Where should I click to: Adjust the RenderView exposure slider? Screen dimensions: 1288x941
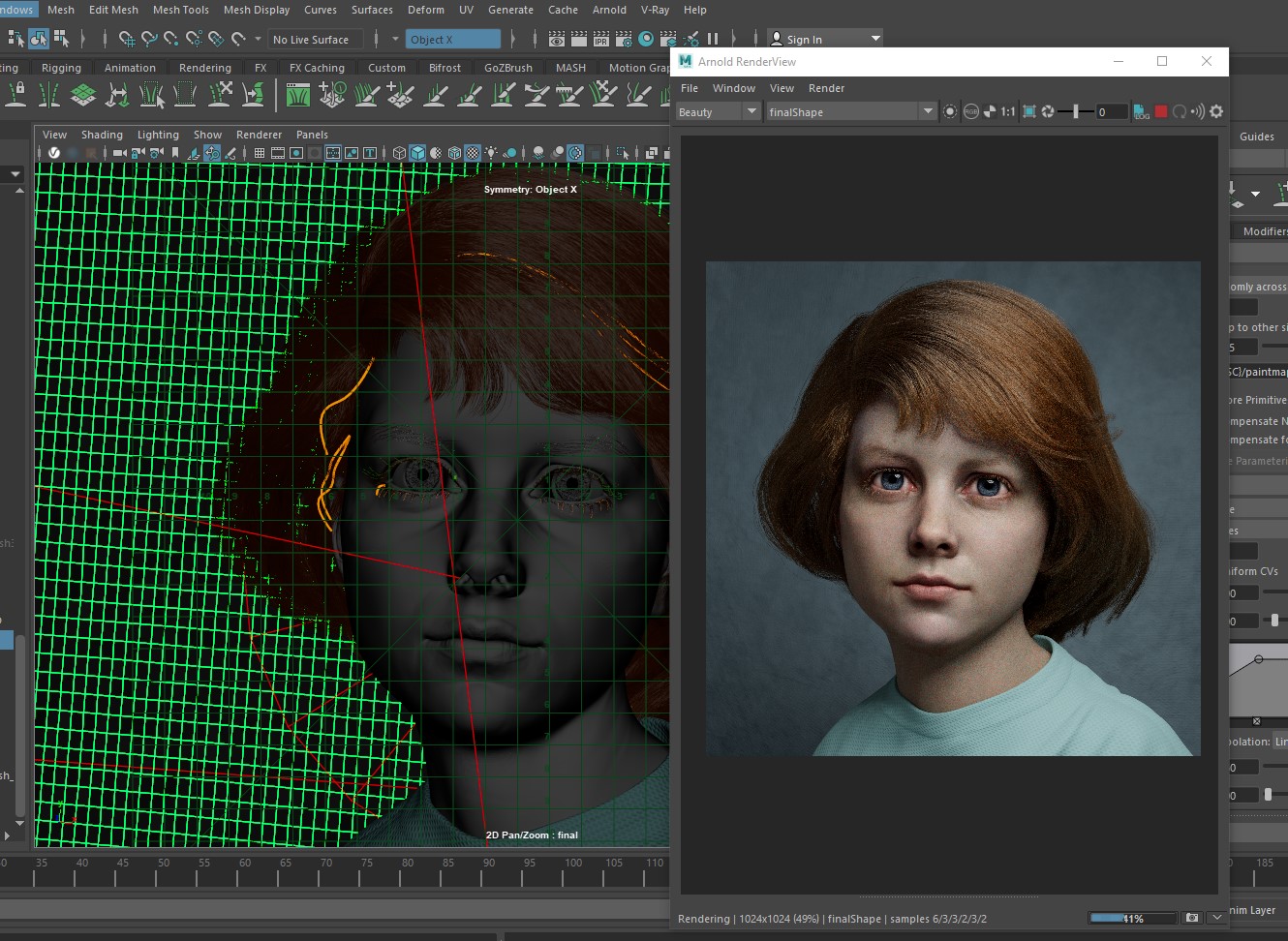(1075, 112)
